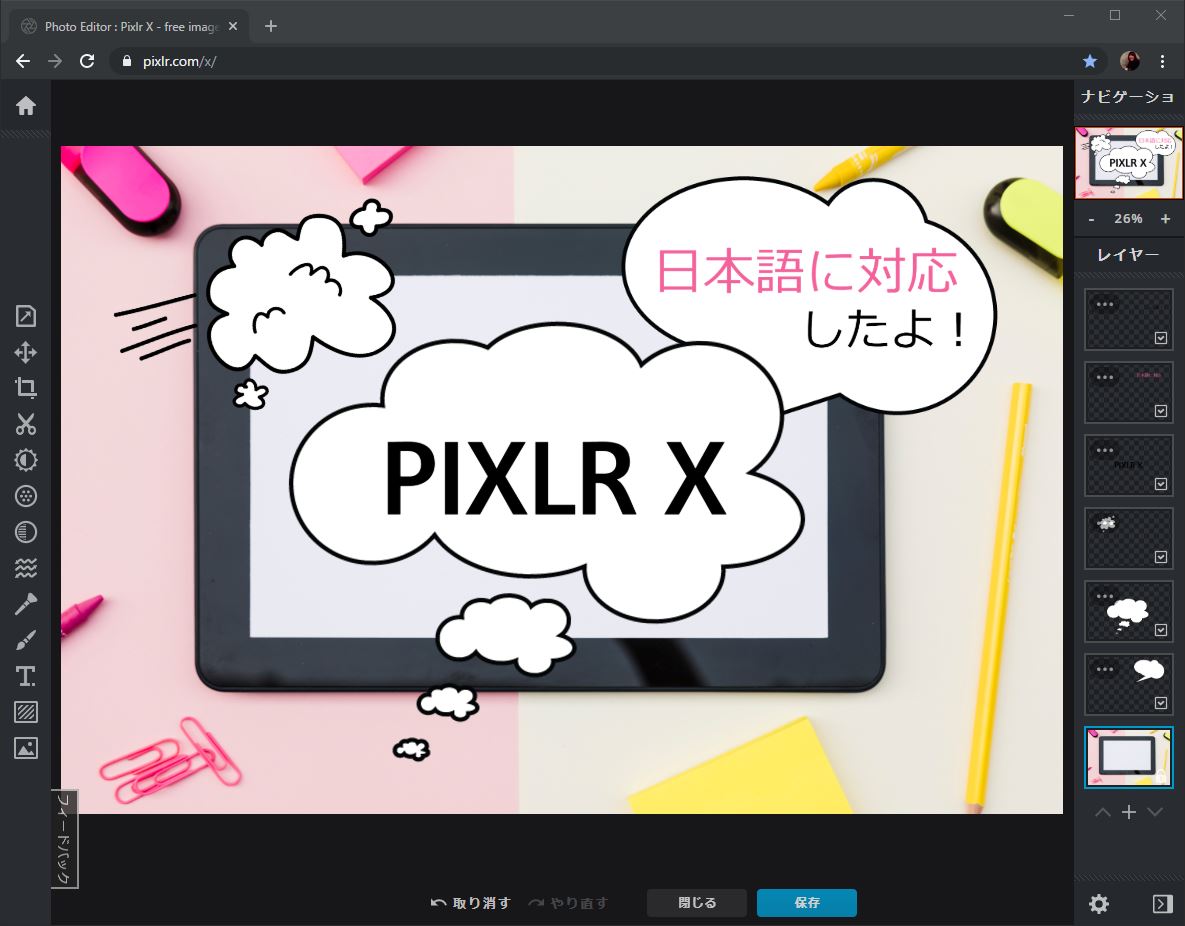Go back in the browser
Screen dimensions: 1185x926
tap(23, 61)
